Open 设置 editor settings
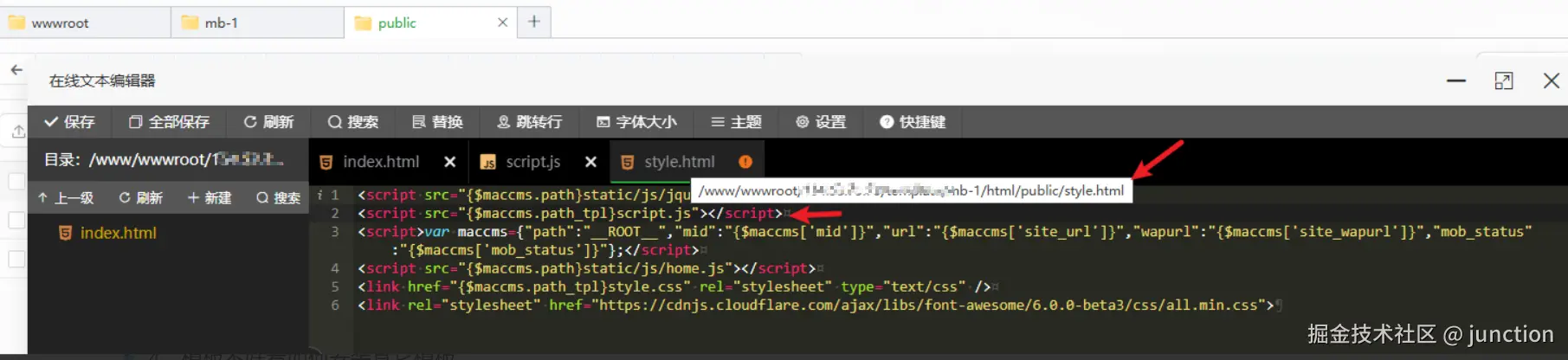1568x360 pixels. point(821,122)
